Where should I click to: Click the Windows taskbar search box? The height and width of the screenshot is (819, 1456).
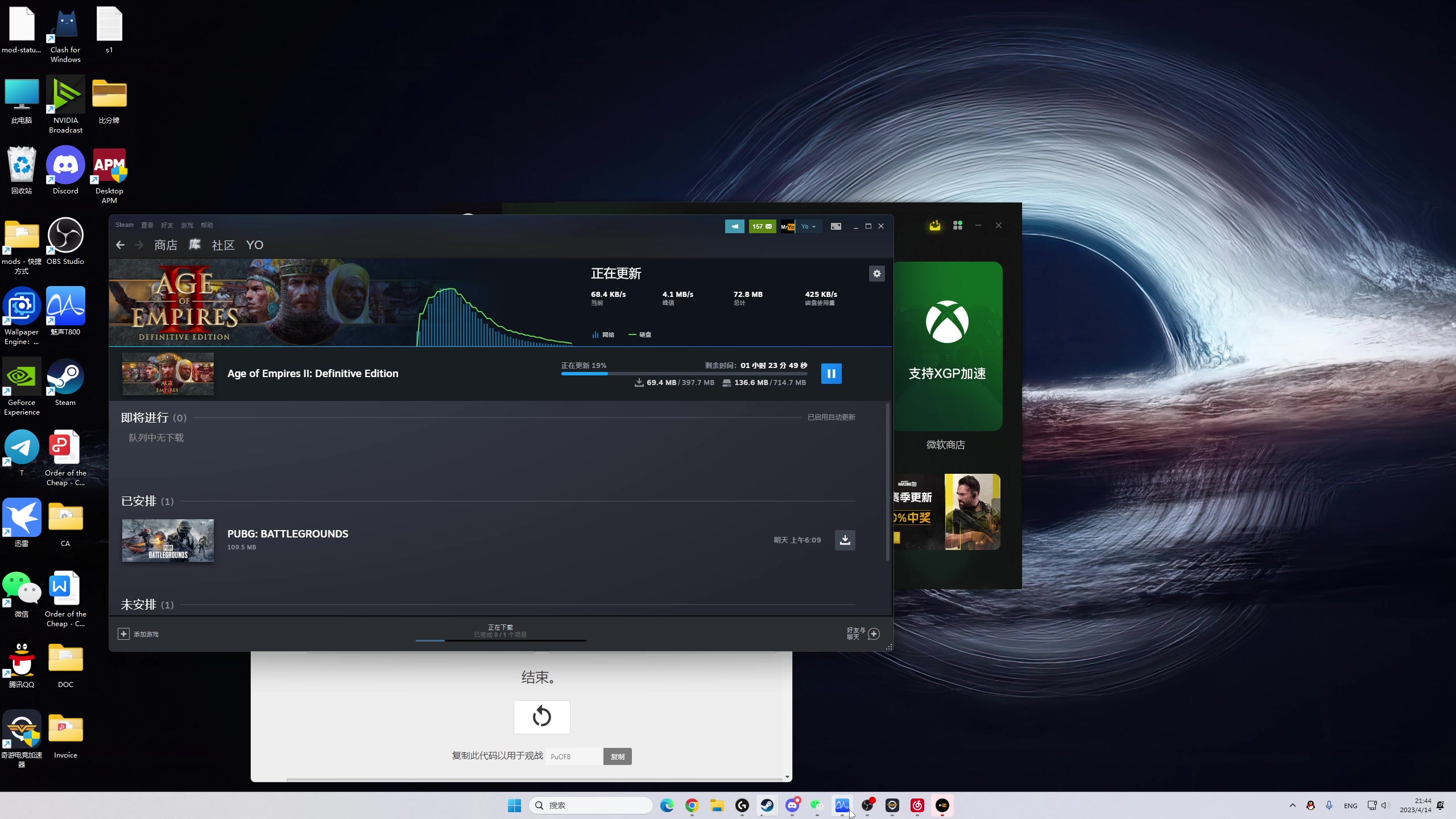pyautogui.click(x=591, y=805)
